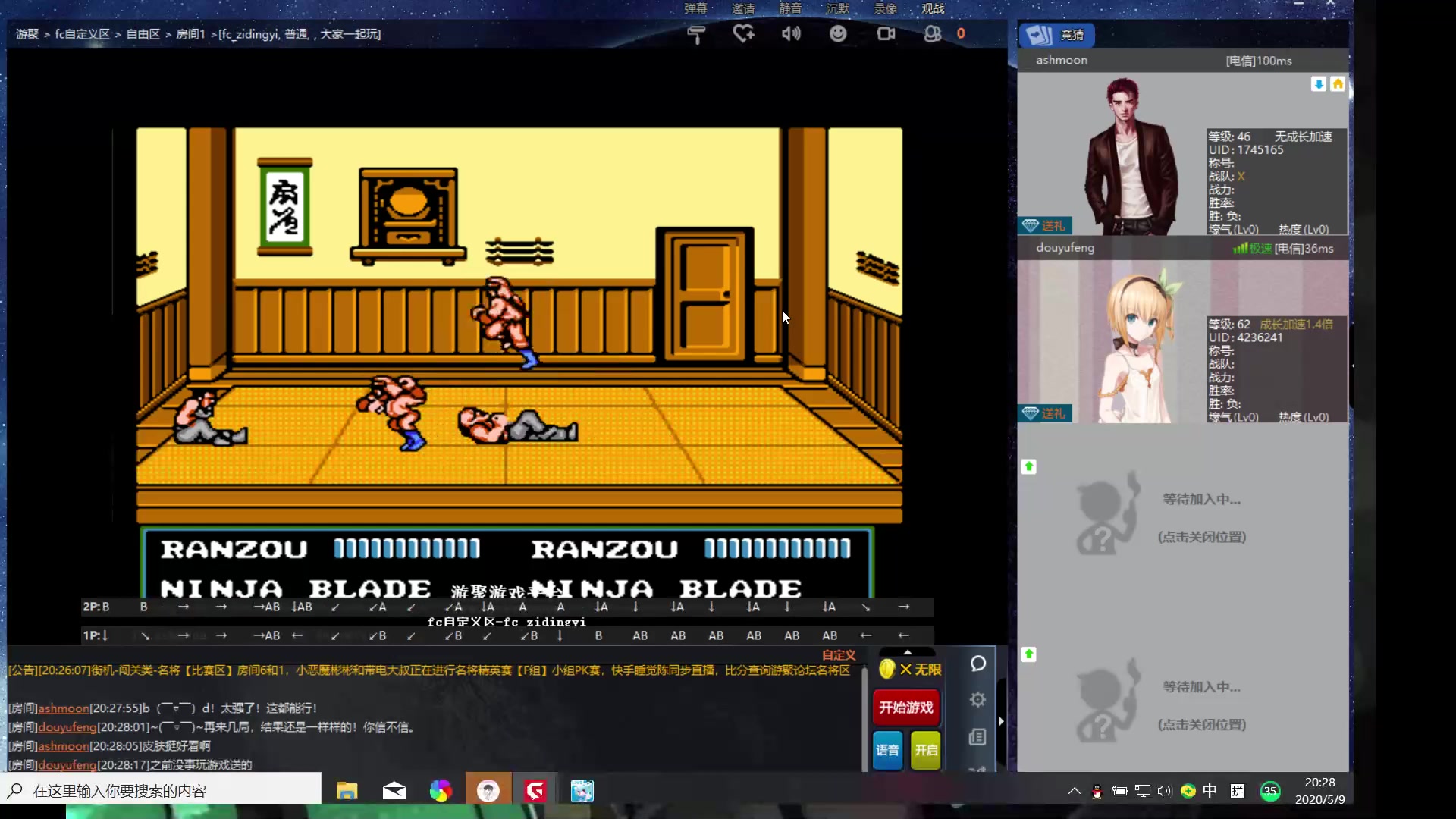Go to 自由区 breadcrumb

click(x=143, y=34)
